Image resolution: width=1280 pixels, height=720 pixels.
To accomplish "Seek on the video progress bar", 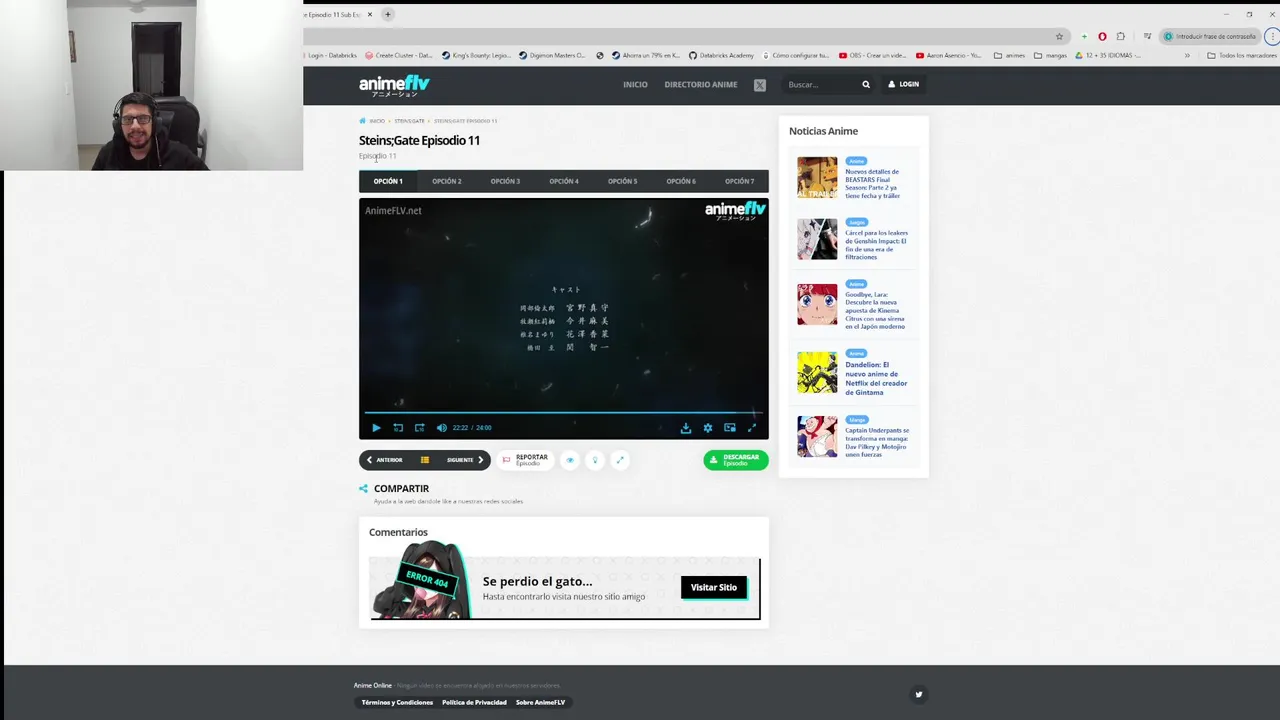I will pyautogui.click(x=563, y=412).
